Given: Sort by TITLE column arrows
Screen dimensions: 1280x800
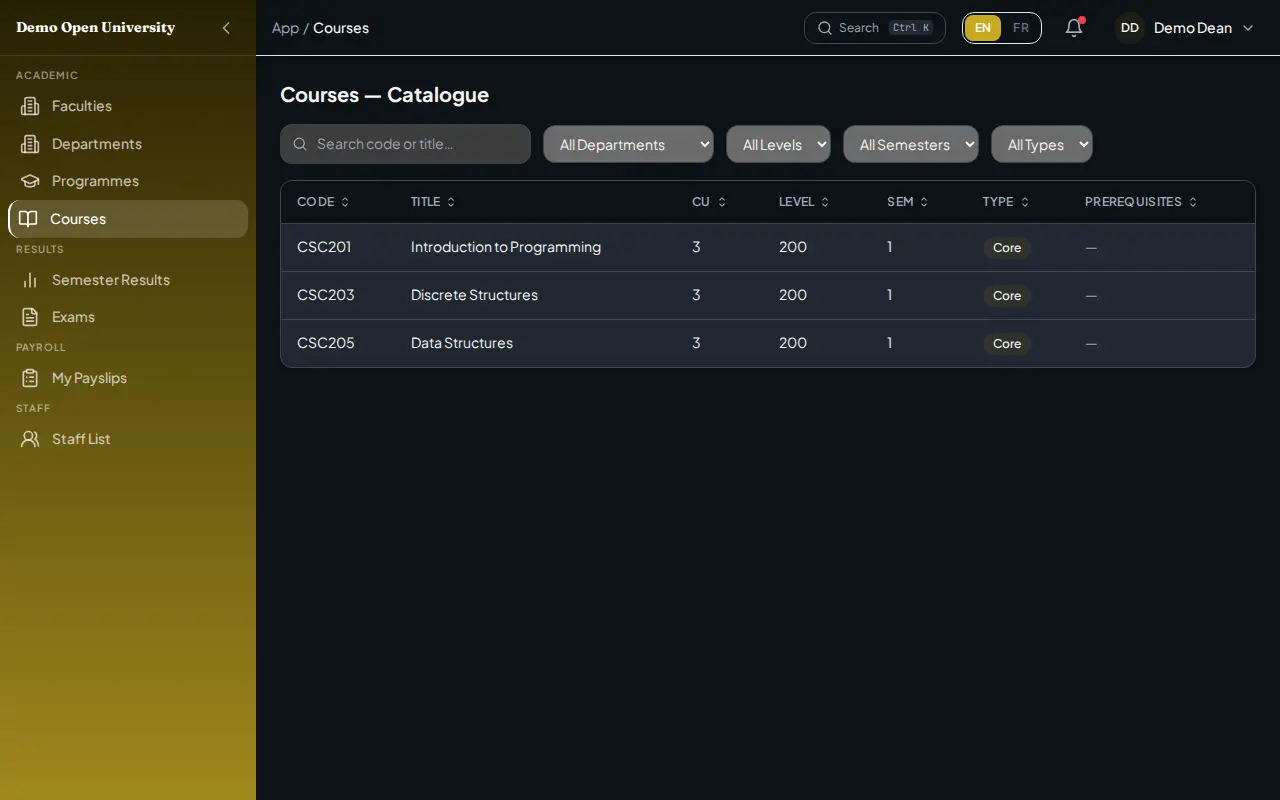Looking at the screenshot, I should click(451, 202).
